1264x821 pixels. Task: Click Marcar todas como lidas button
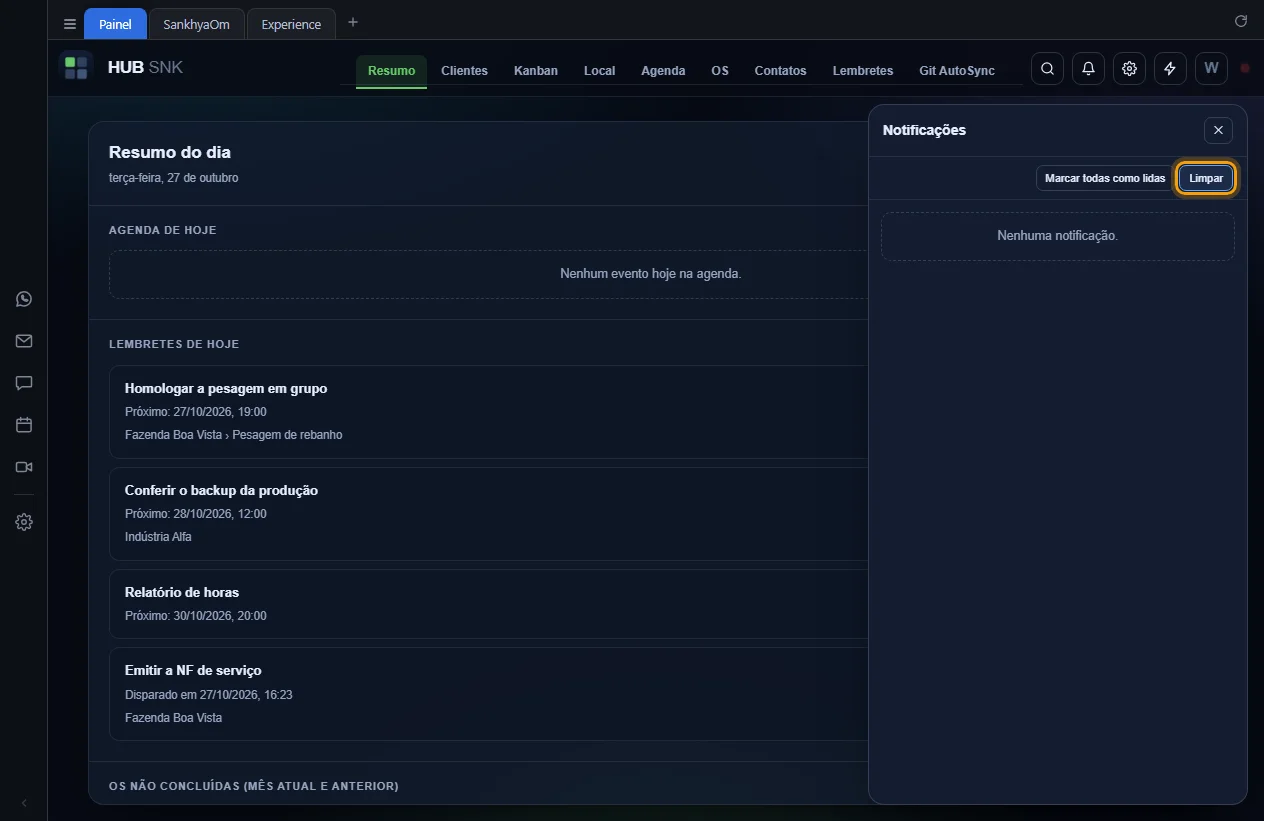(1105, 178)
